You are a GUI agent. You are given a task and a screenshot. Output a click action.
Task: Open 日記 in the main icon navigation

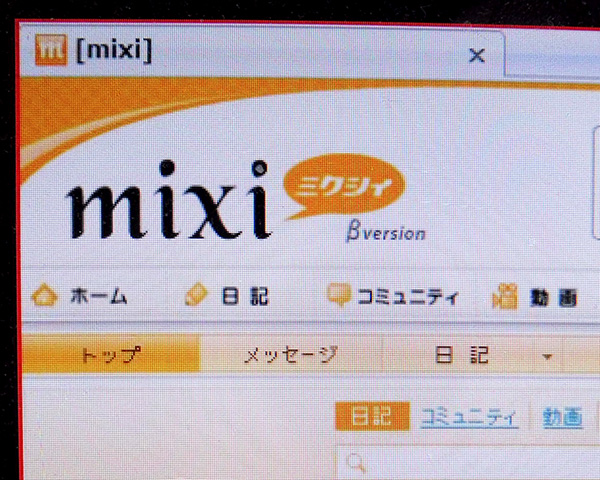(x=245, y=296)
